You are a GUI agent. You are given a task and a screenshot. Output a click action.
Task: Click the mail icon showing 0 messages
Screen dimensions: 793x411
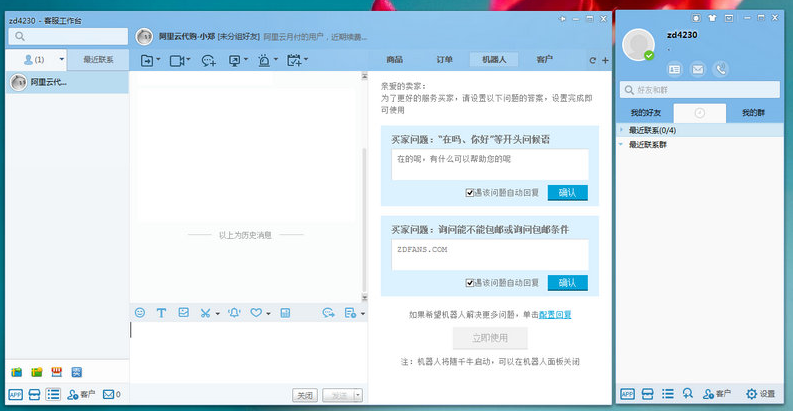click(111, 394)
